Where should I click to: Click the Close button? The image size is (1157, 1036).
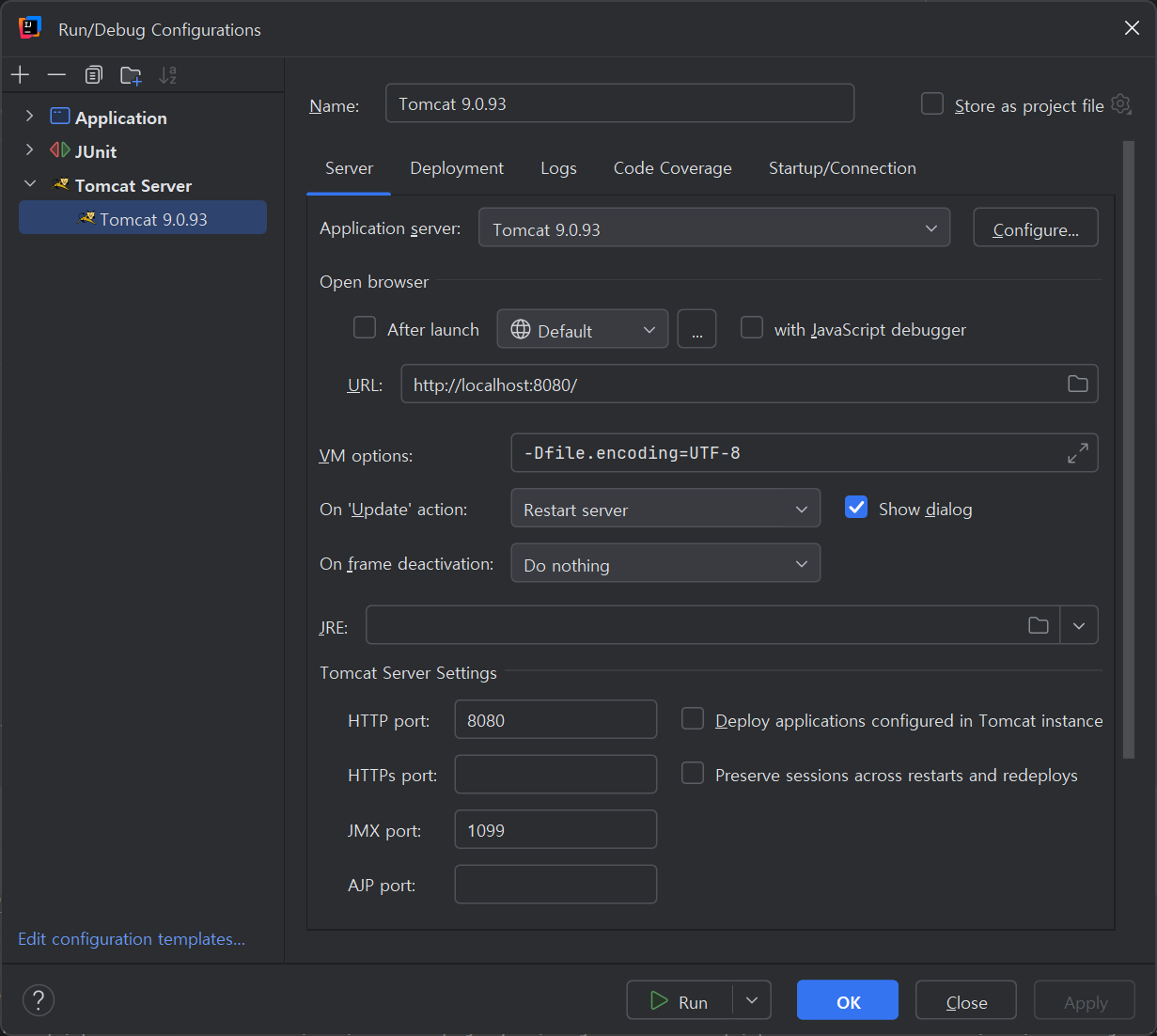pyautogui.click(x=966, y=1001)
